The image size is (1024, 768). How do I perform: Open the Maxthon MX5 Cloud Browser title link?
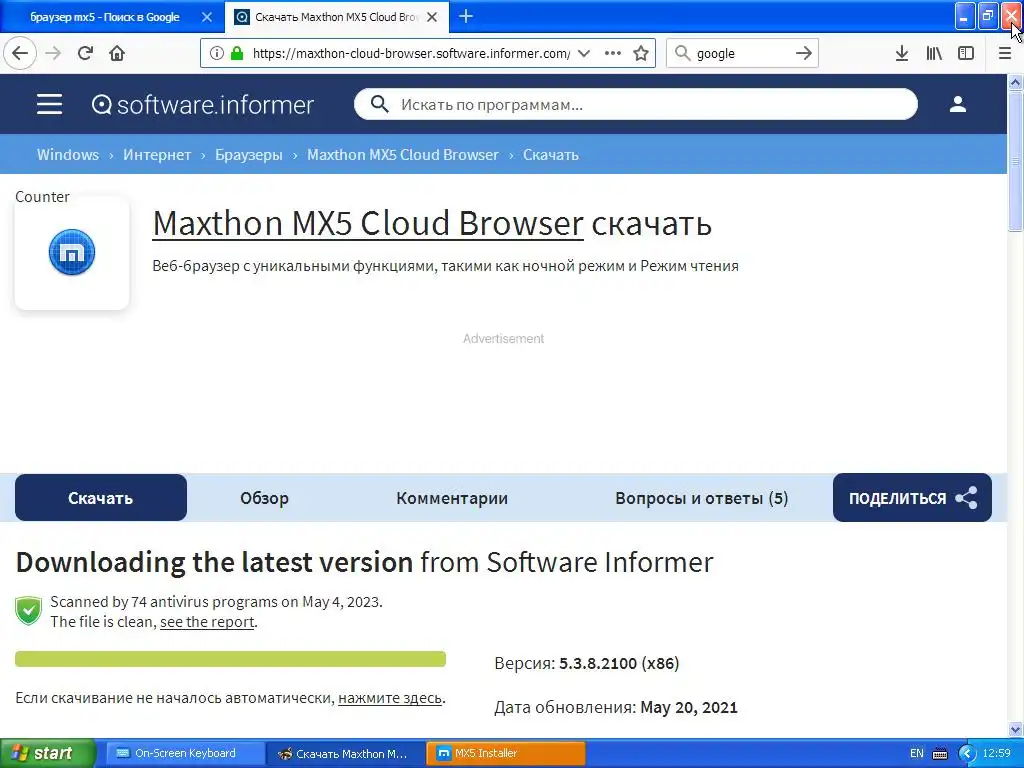point(368,223)
